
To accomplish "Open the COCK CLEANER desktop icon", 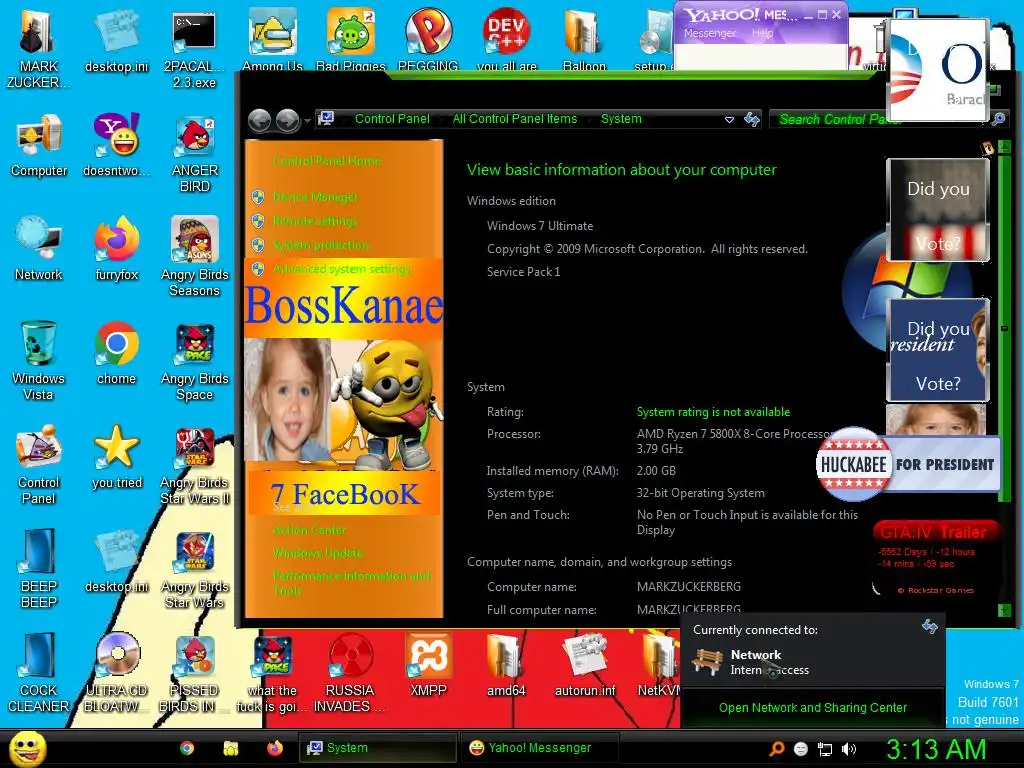I will pyautogui.click(x=39, y=673).
